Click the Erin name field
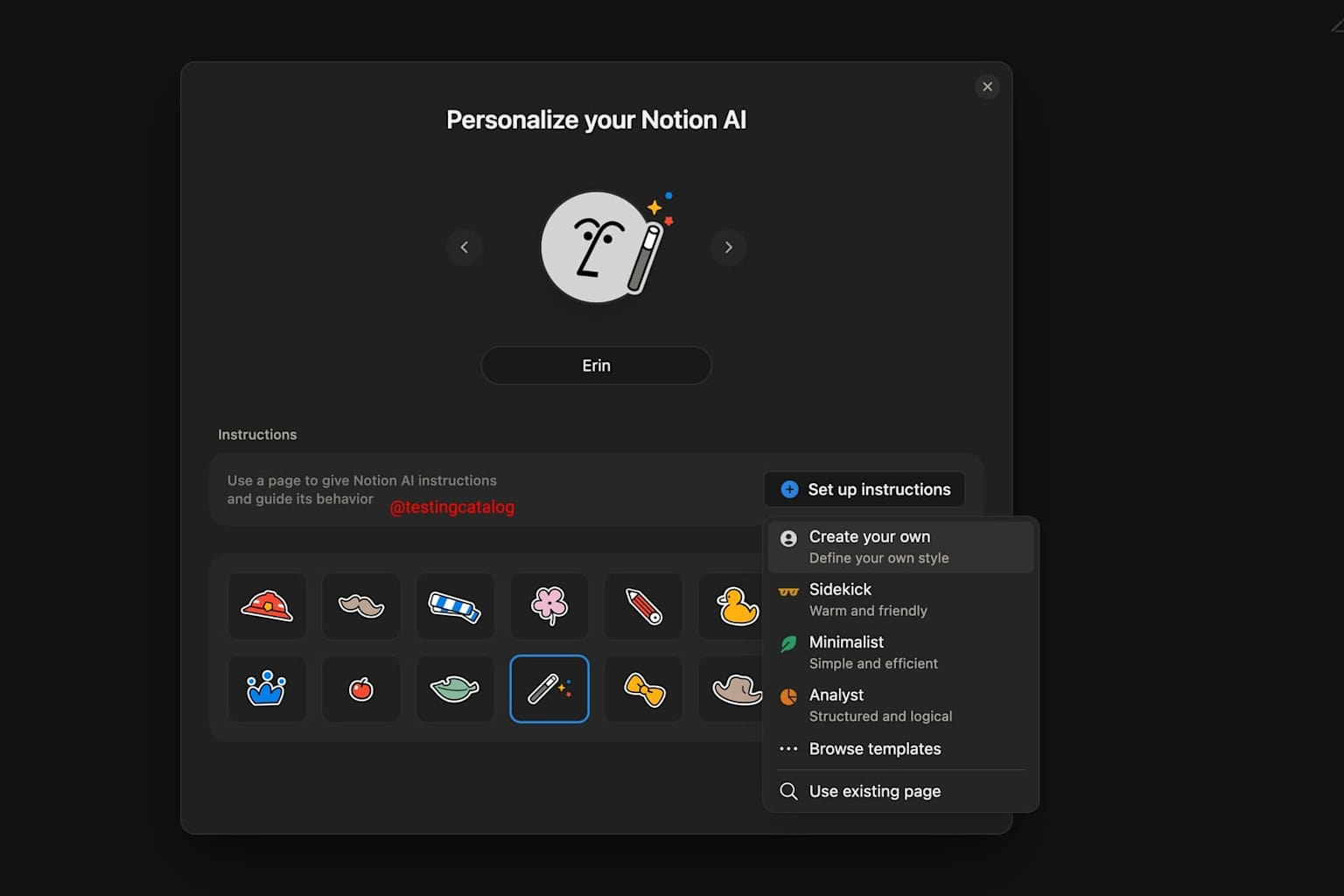 click(x=596, y=366)
